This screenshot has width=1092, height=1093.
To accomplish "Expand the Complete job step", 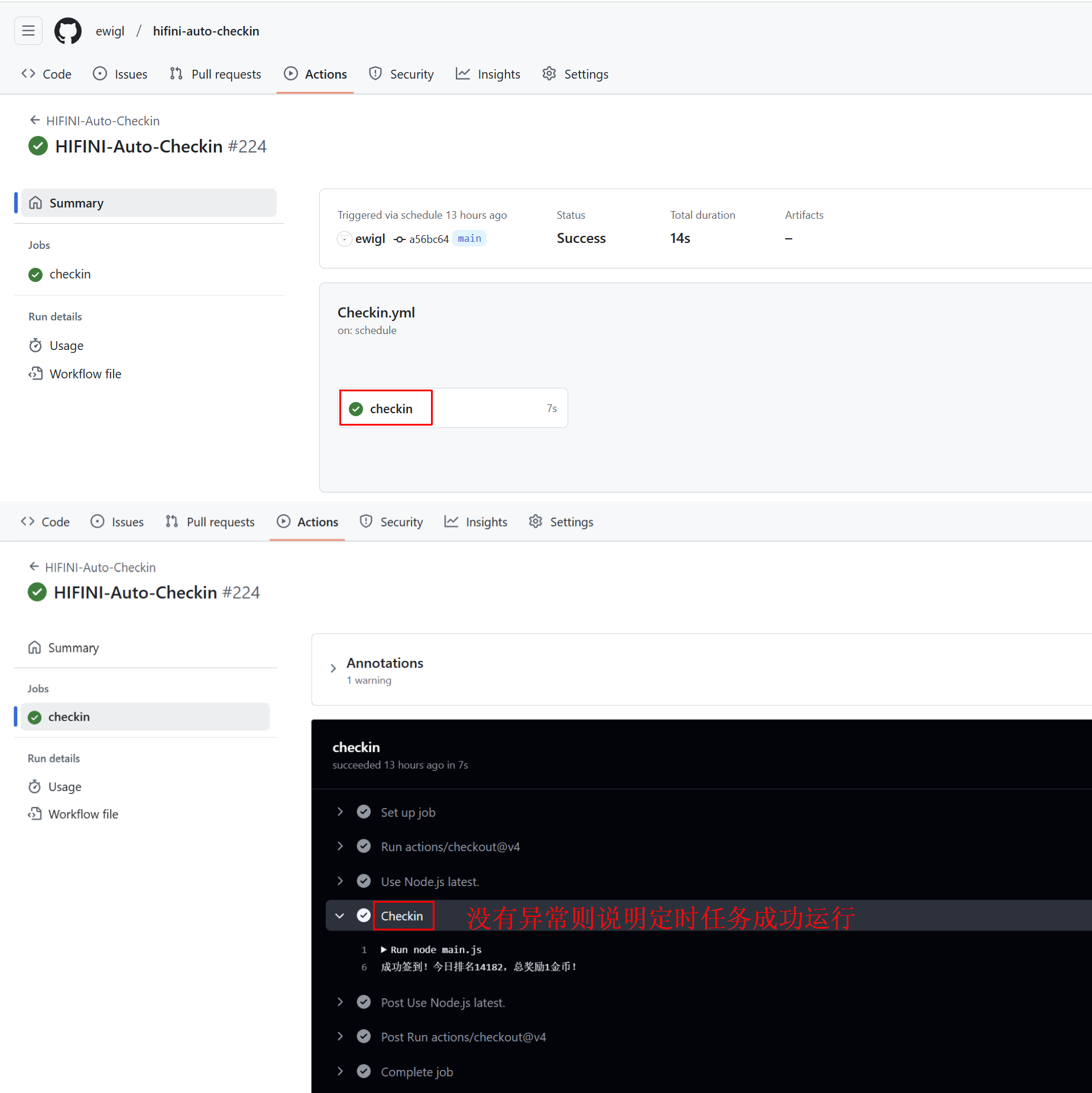I will pos(340,1071).
